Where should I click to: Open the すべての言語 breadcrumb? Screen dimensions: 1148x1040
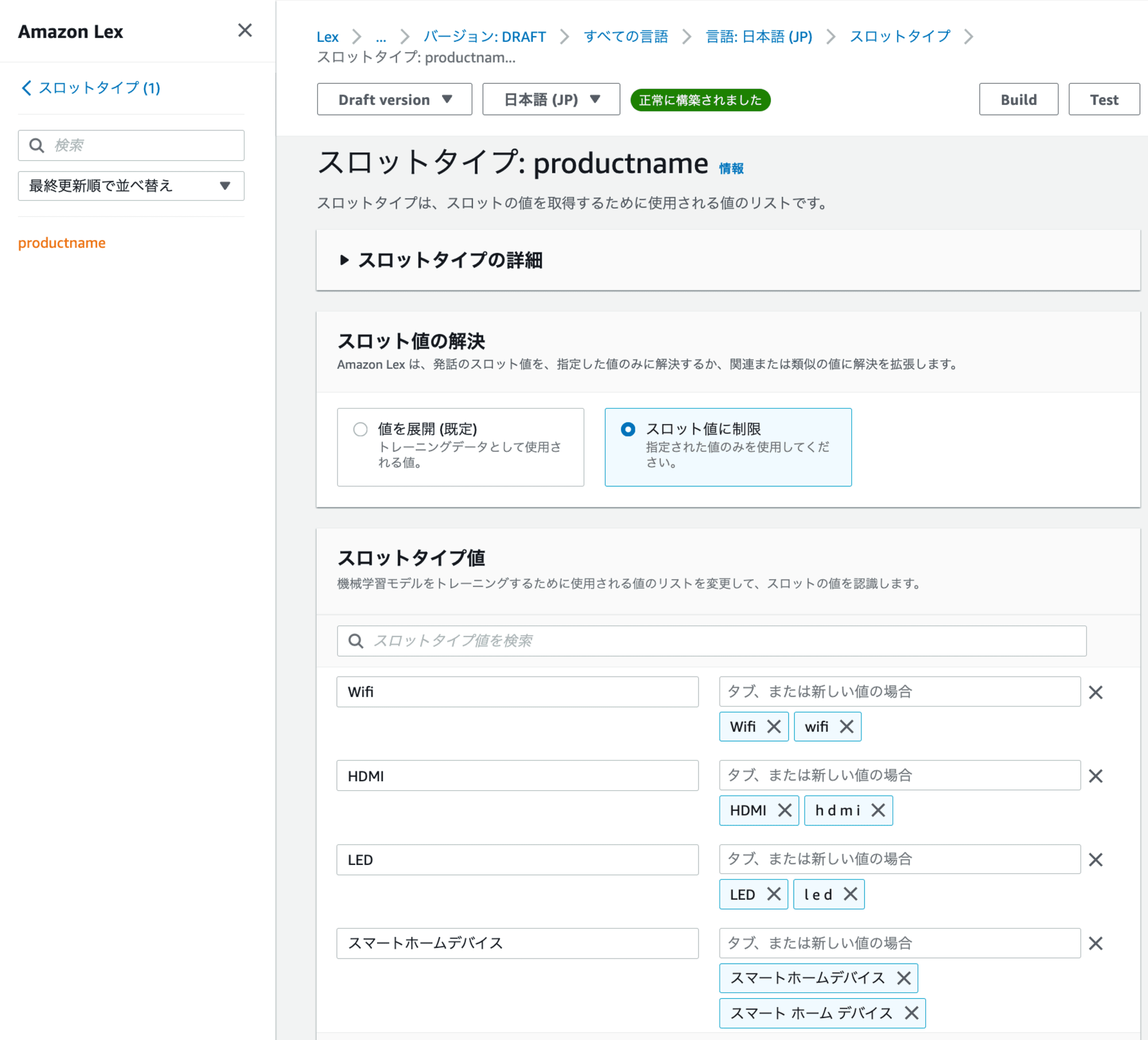tap(626, 37)
